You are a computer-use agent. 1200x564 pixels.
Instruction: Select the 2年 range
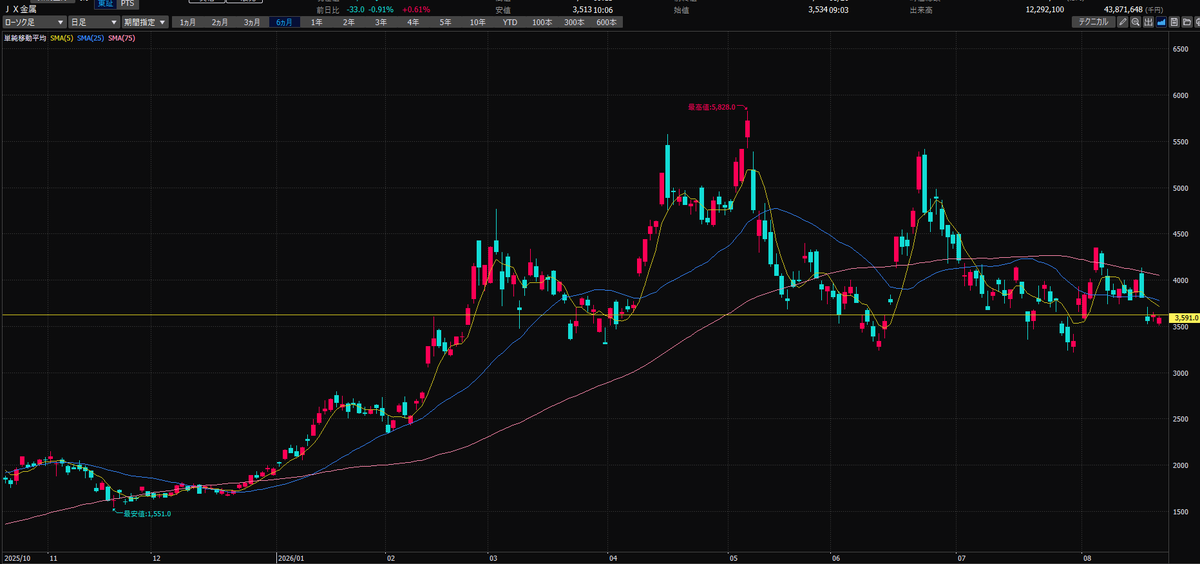pyautogui.click(x=348, y=22)
